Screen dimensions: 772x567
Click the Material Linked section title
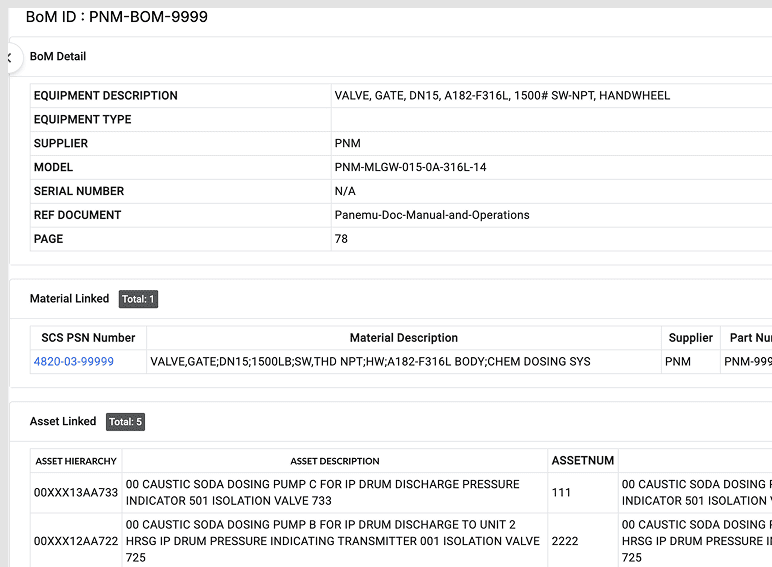point(69,299)
